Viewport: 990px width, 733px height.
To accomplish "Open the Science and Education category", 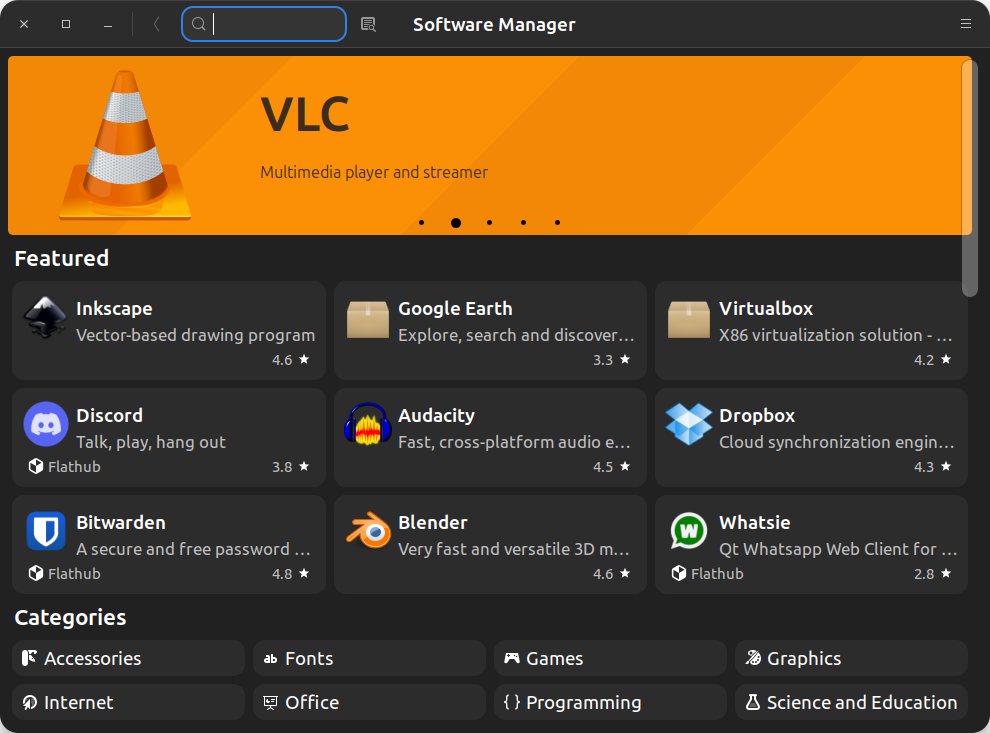I will 851,702.
